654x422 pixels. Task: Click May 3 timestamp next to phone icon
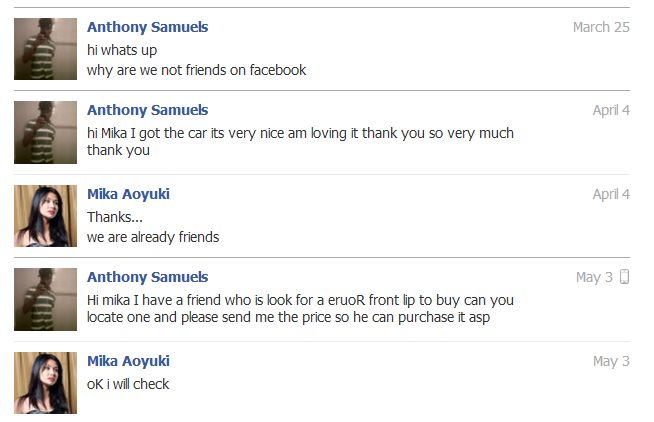(593, 277)
